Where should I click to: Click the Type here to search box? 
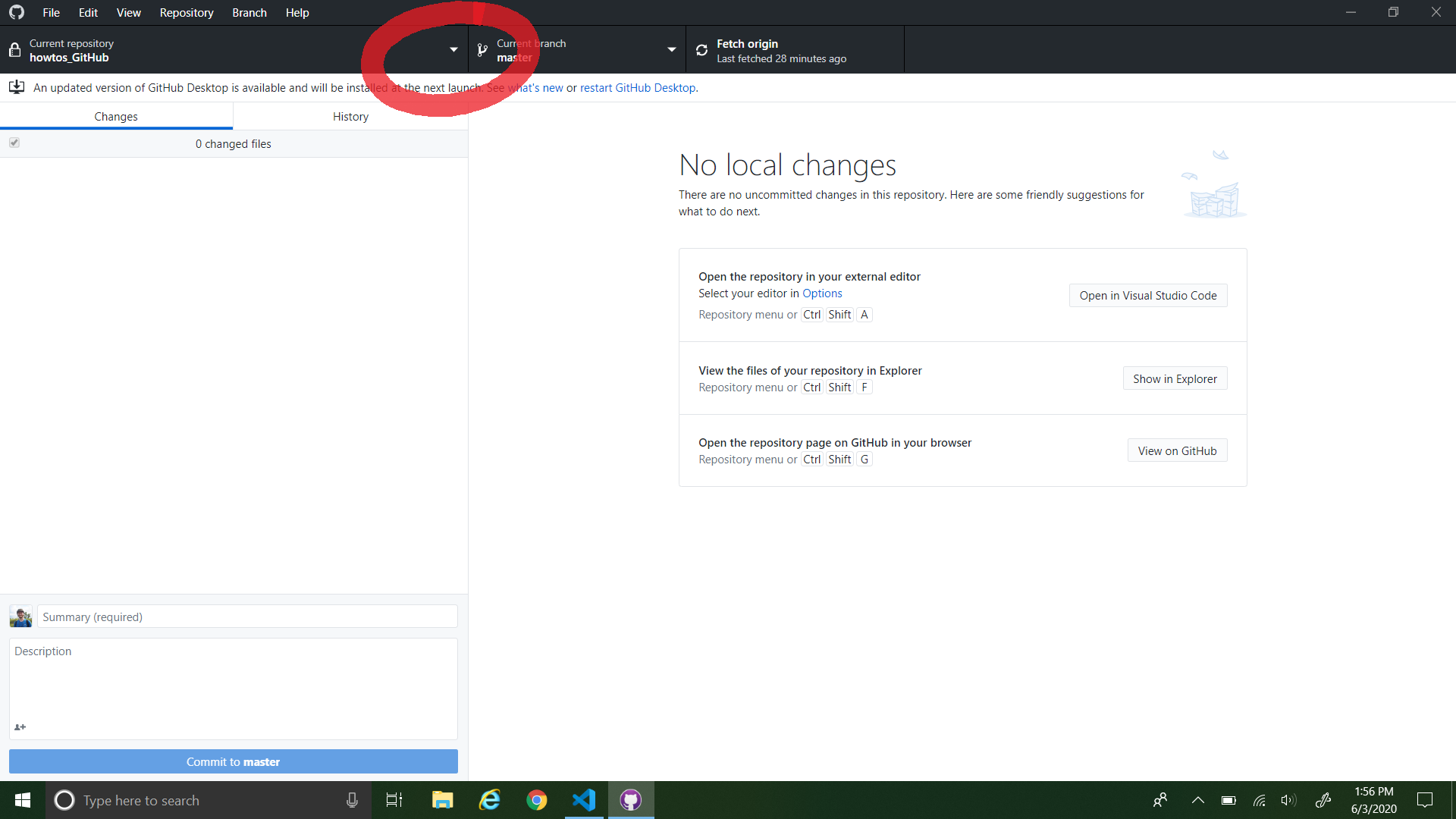209,800
